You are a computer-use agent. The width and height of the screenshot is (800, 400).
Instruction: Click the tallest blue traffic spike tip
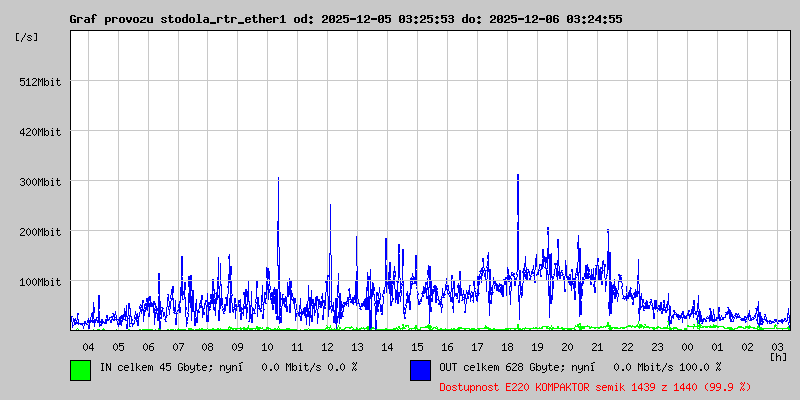click(x=518, y=175)
